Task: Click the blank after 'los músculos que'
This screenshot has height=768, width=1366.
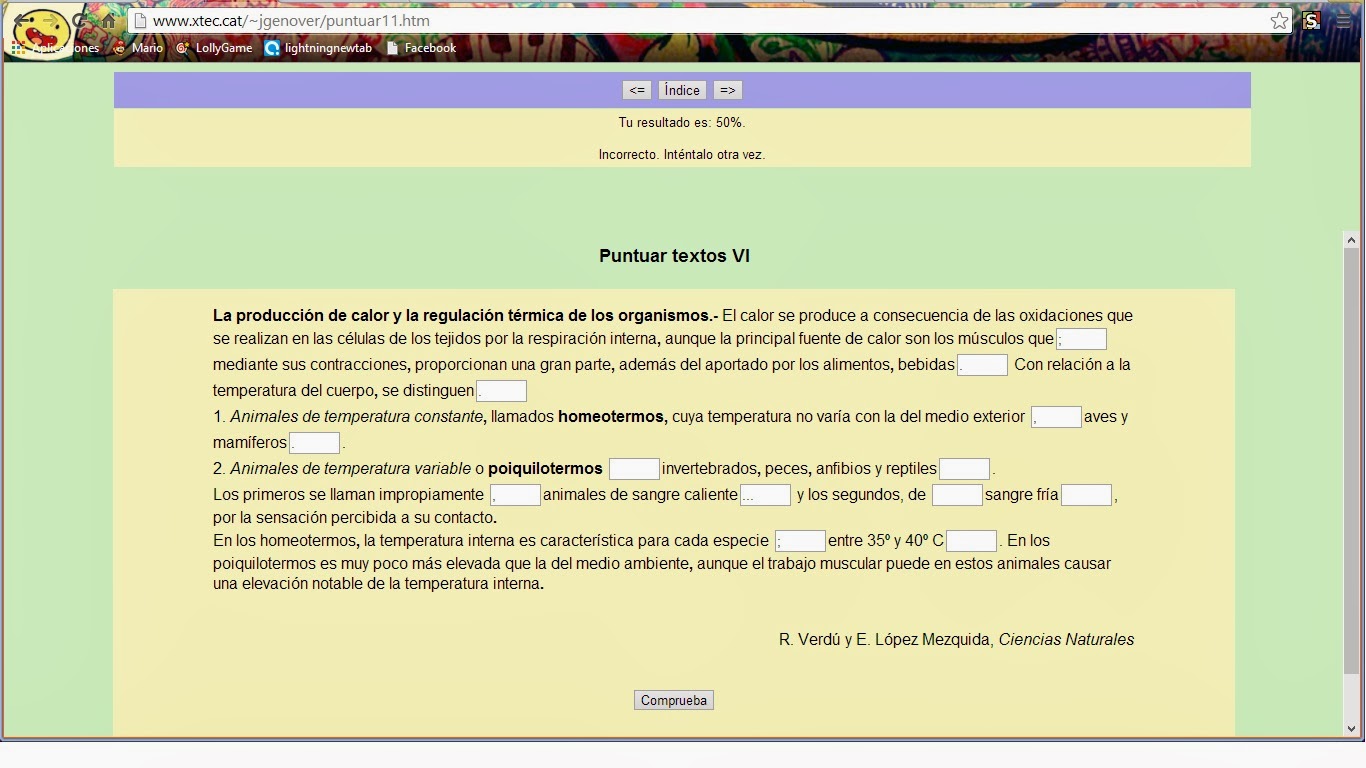Action: [x=1082, y=339]
